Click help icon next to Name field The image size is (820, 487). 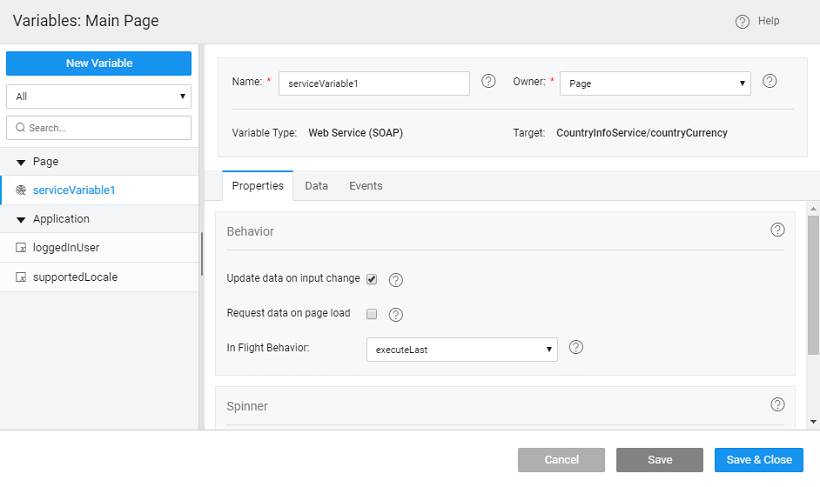488,82
